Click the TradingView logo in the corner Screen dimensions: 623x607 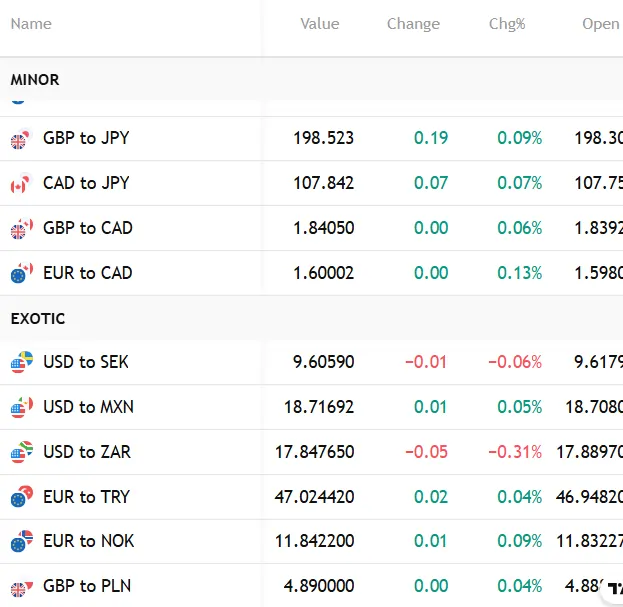[613, 590]
